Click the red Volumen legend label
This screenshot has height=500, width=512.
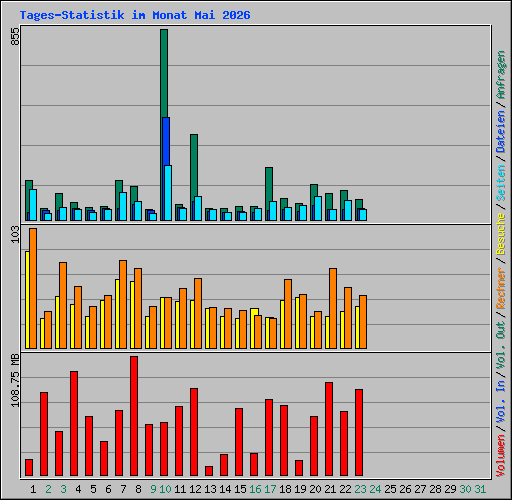tap(500, 456)
